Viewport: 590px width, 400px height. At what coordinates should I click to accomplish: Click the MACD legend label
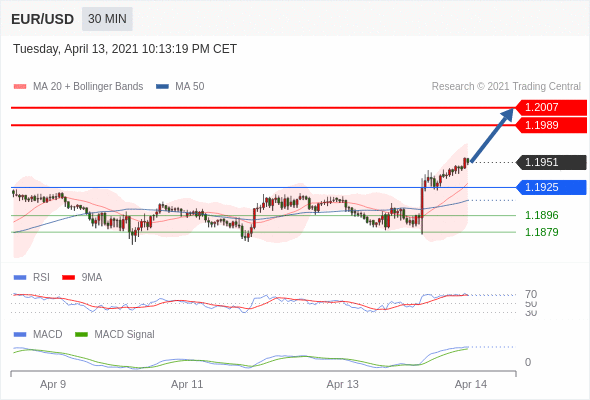pyautogui.click(x=48, y=335)
